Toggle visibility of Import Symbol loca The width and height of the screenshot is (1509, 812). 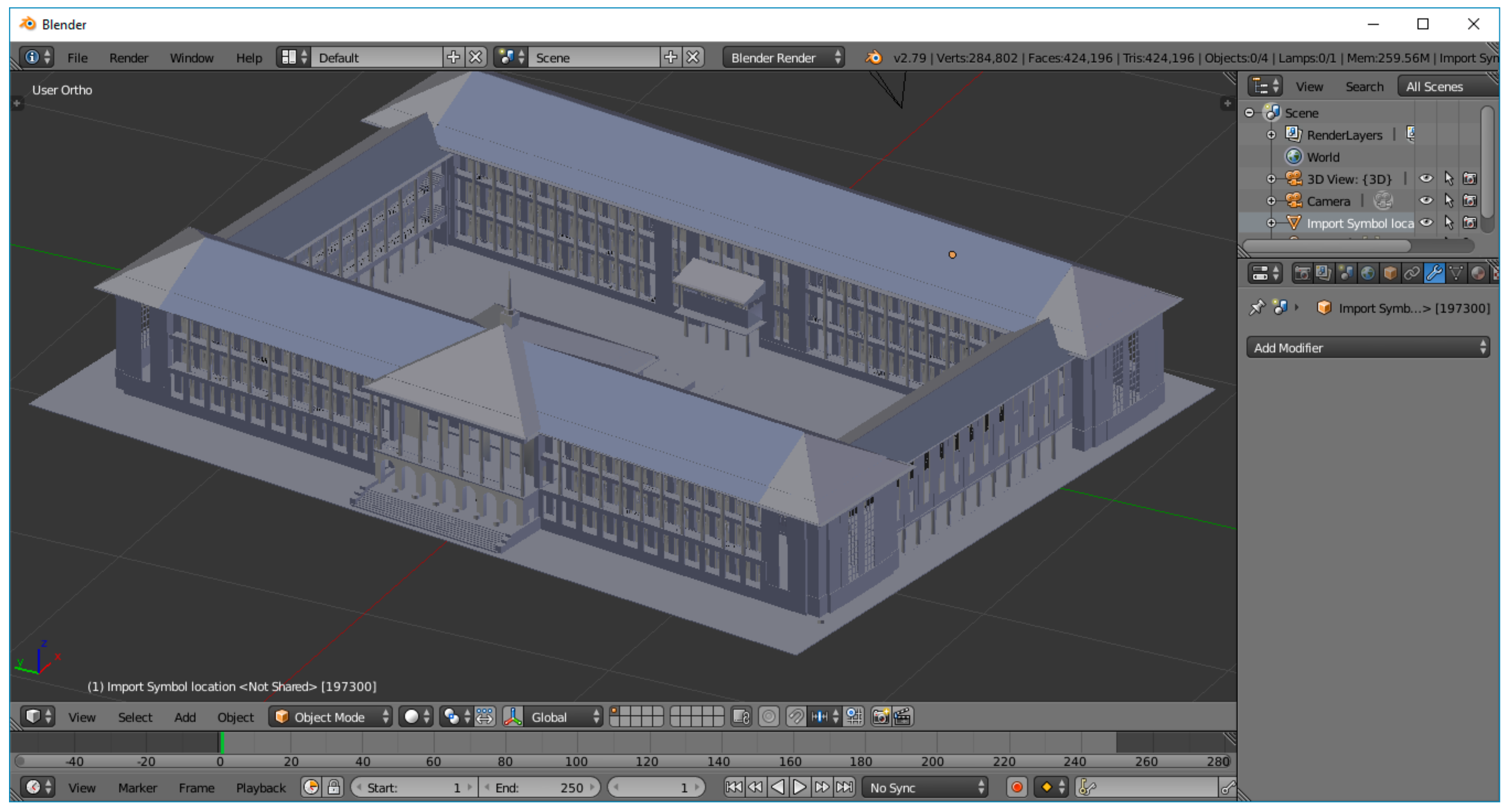click(1427, 223)
